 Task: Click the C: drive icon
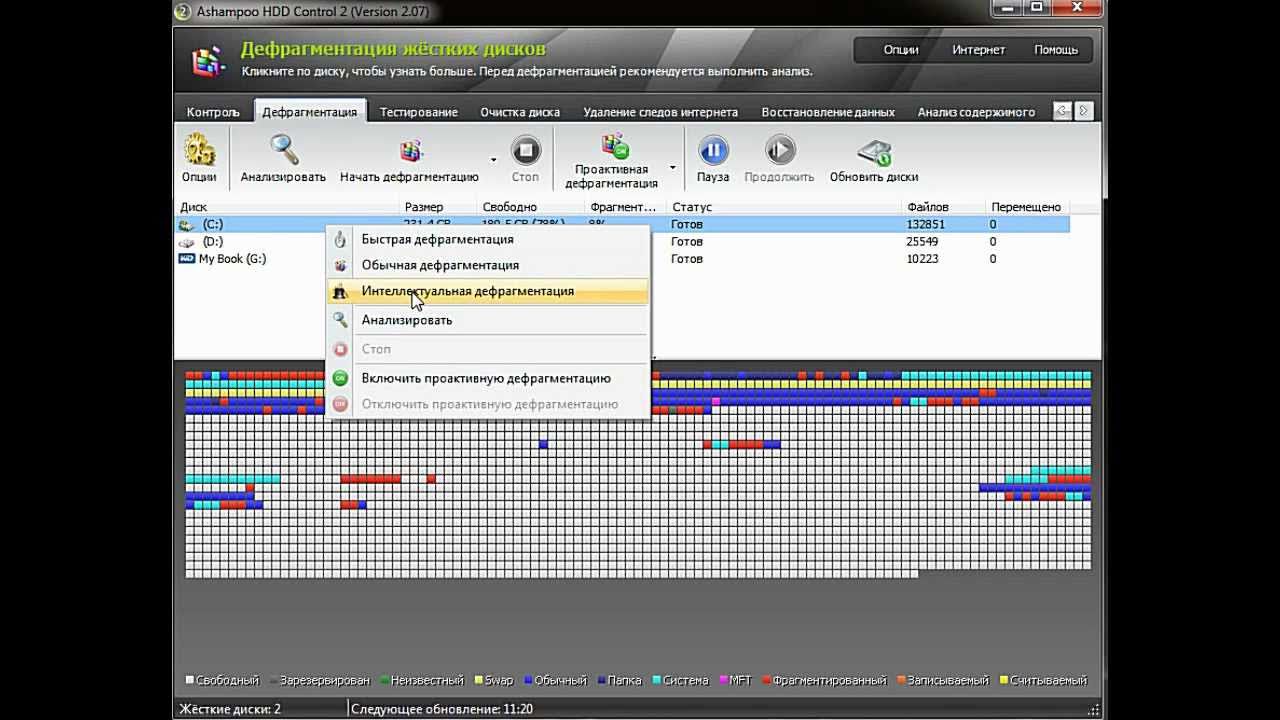[186, 225]
